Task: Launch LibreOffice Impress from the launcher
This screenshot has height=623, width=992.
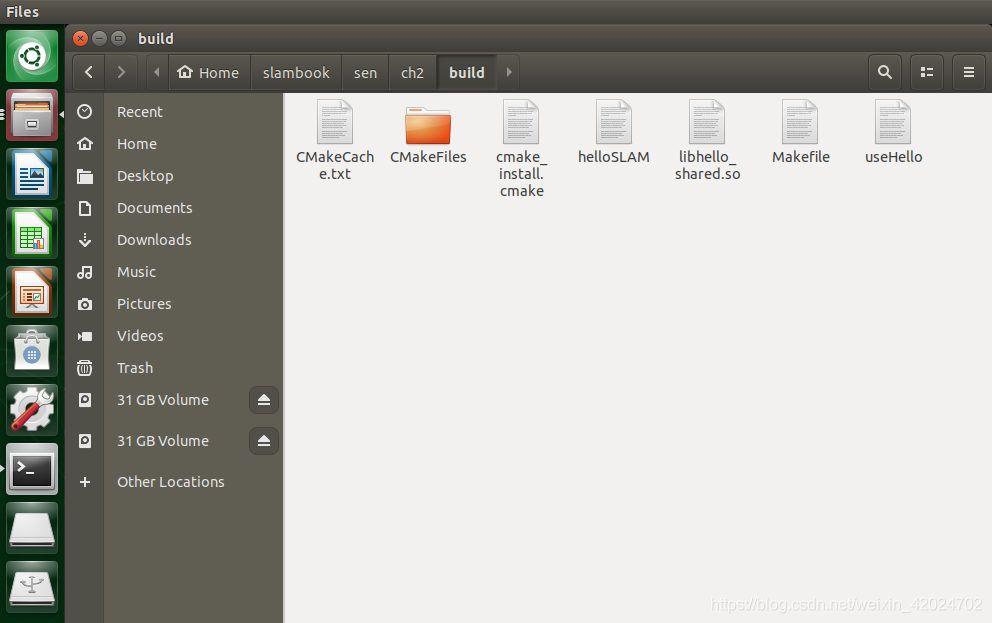Action: pos(32,292)
